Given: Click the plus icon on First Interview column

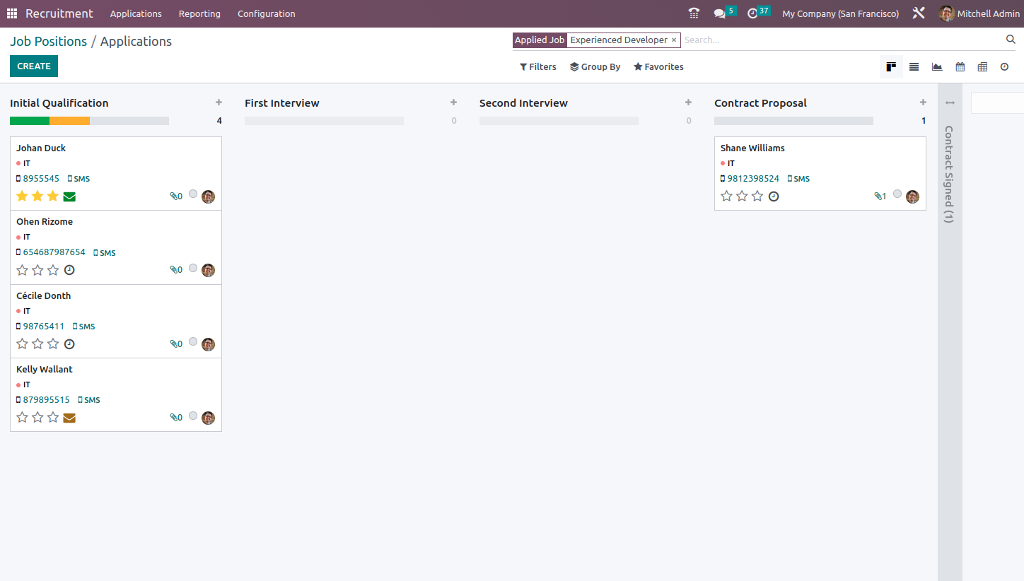Looking at the screenshot, I should pyautogui.click(x=453, y=102).
